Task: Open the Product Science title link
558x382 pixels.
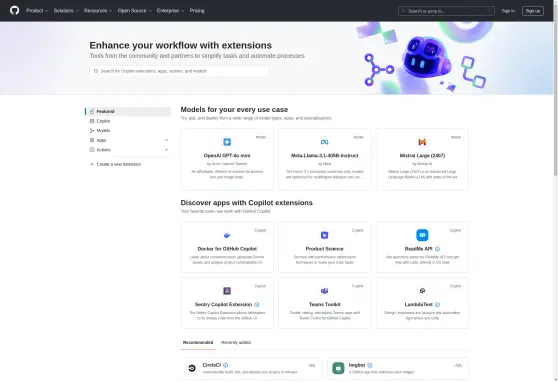Action: coord(324,249)
